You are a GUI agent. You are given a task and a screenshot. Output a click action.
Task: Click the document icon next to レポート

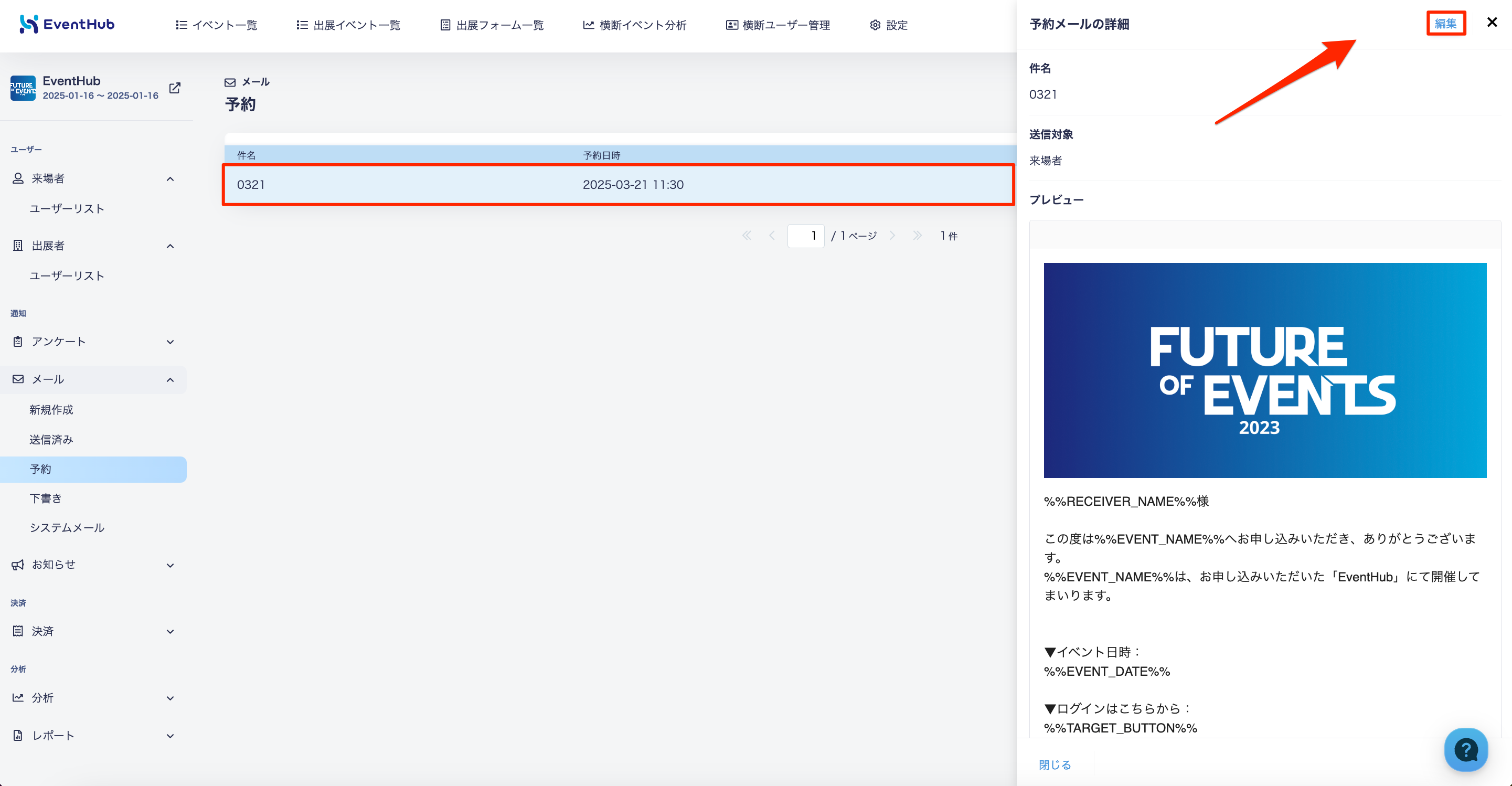(18, 736)
